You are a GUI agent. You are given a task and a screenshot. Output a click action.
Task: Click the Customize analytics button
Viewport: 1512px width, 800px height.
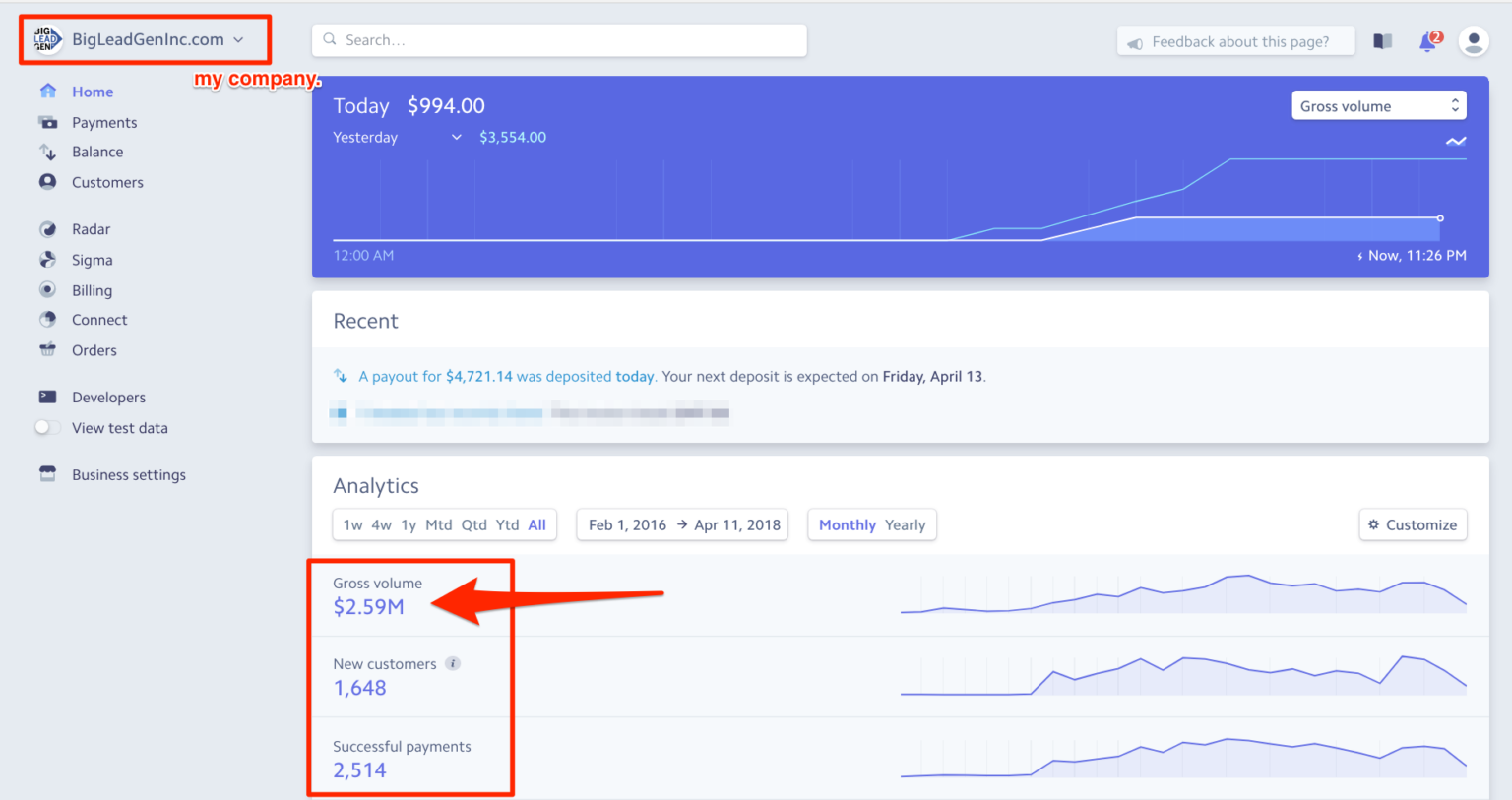[1413, 524]
